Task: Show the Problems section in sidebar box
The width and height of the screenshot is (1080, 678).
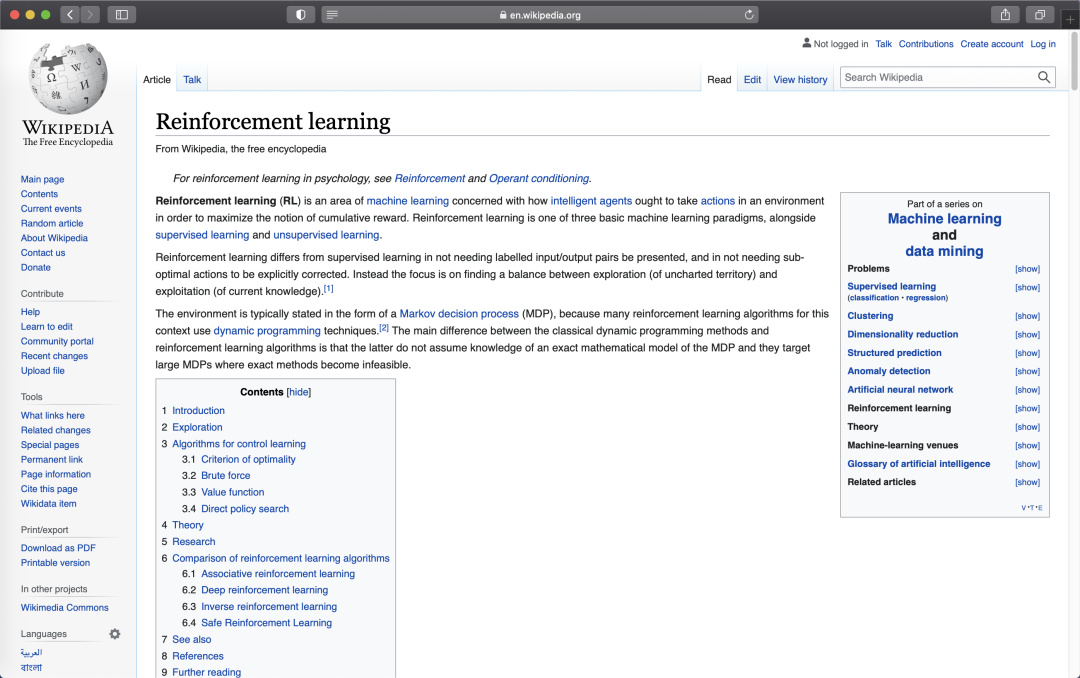Action: 1027,269
